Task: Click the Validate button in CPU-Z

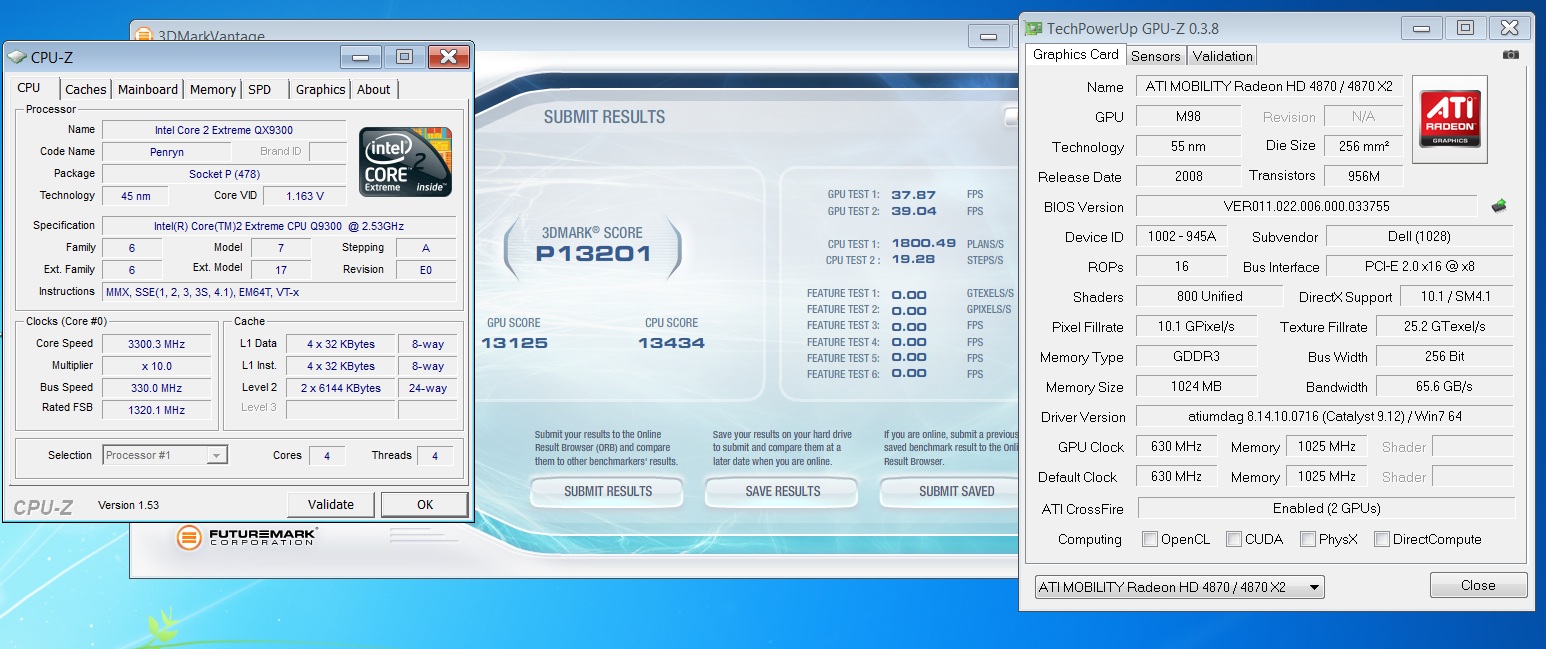Action: click(331, 504)
